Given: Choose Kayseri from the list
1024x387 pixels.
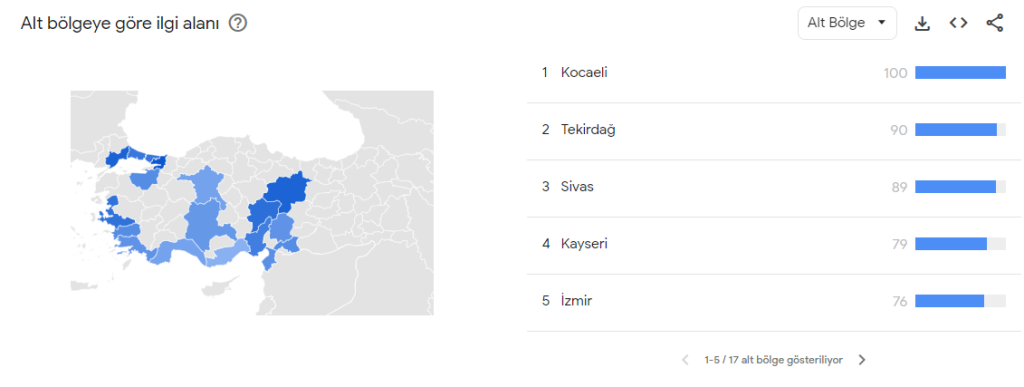Looking at the screenshot, I should [773, 244].
